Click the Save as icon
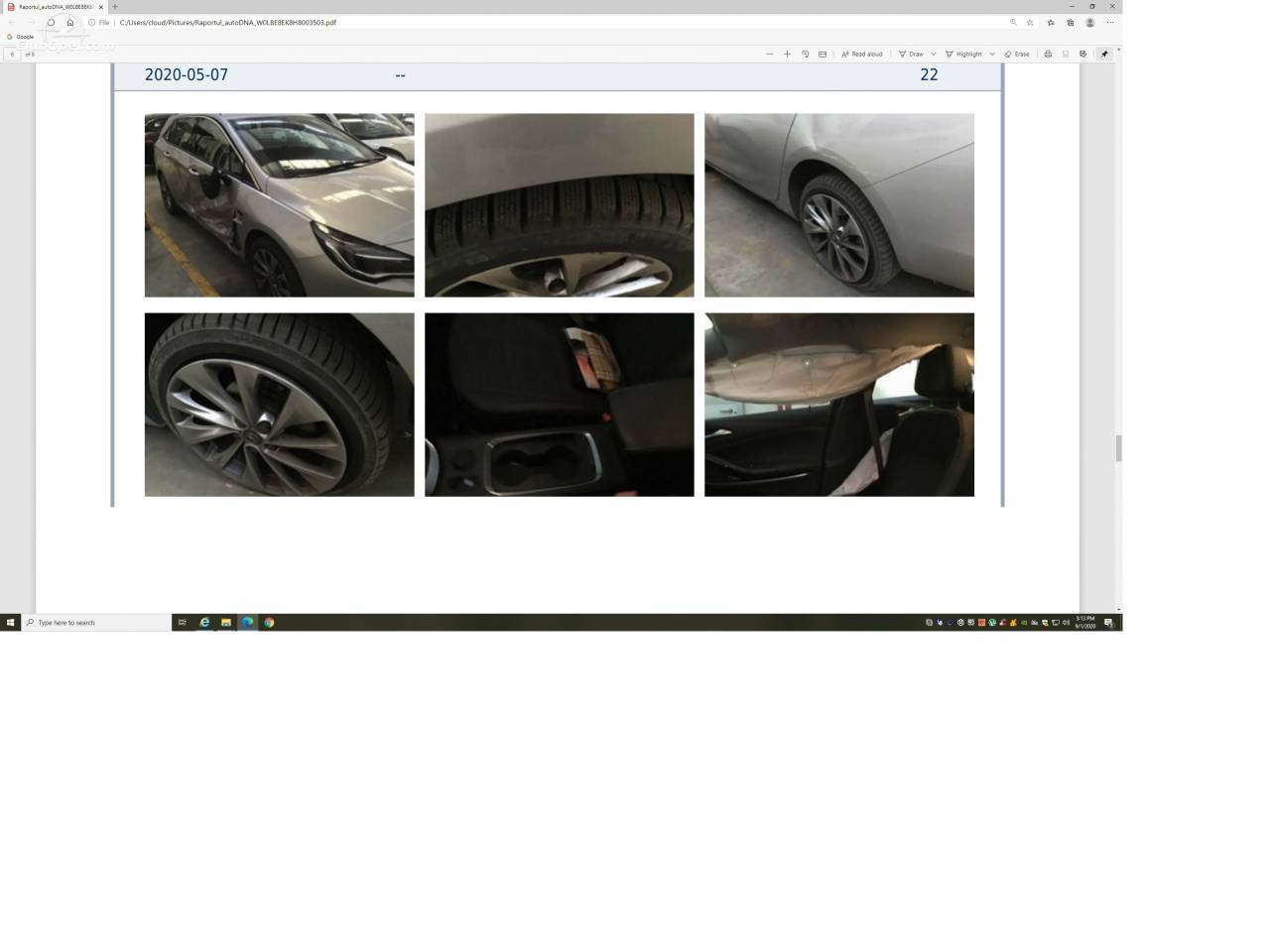Image resolution: width=1270 pixels, height=952 pixels. coord(1082,54)
